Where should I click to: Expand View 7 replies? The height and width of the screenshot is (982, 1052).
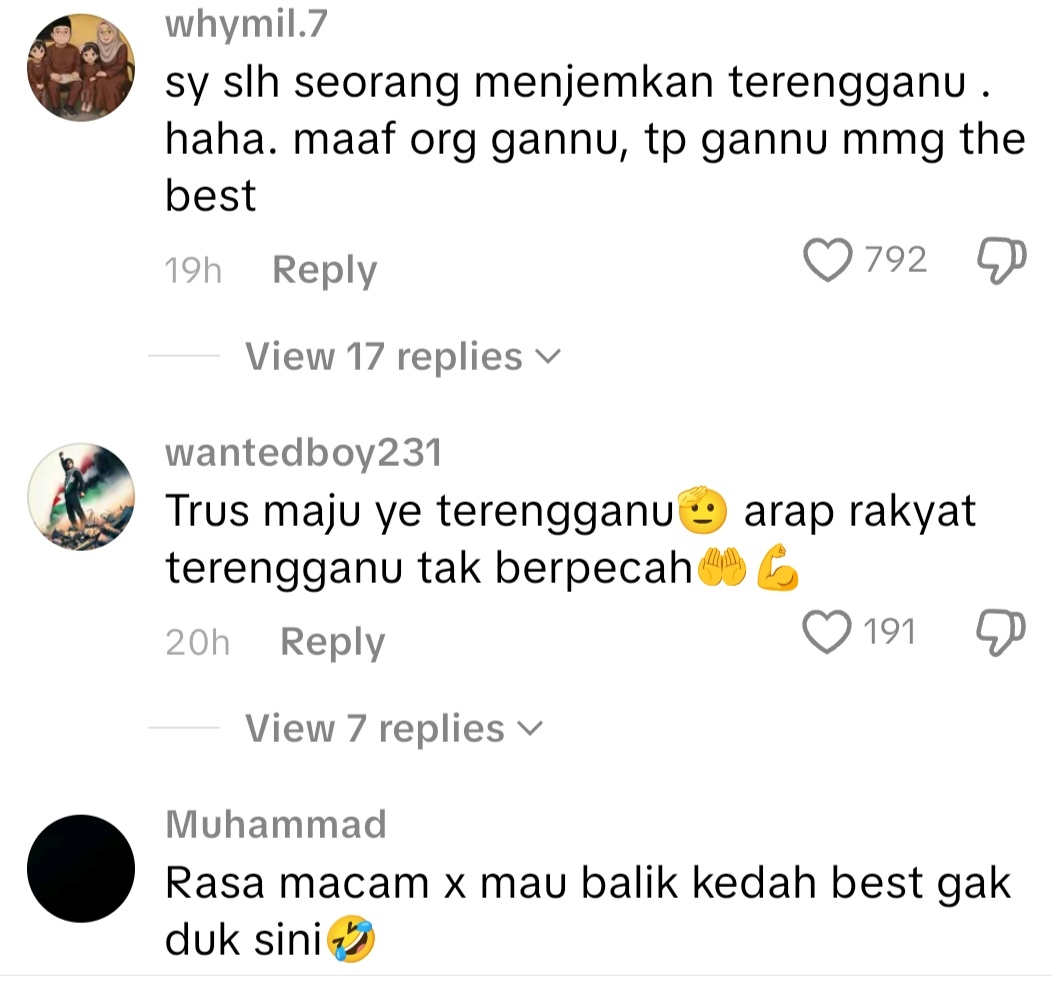click(393, 728)
